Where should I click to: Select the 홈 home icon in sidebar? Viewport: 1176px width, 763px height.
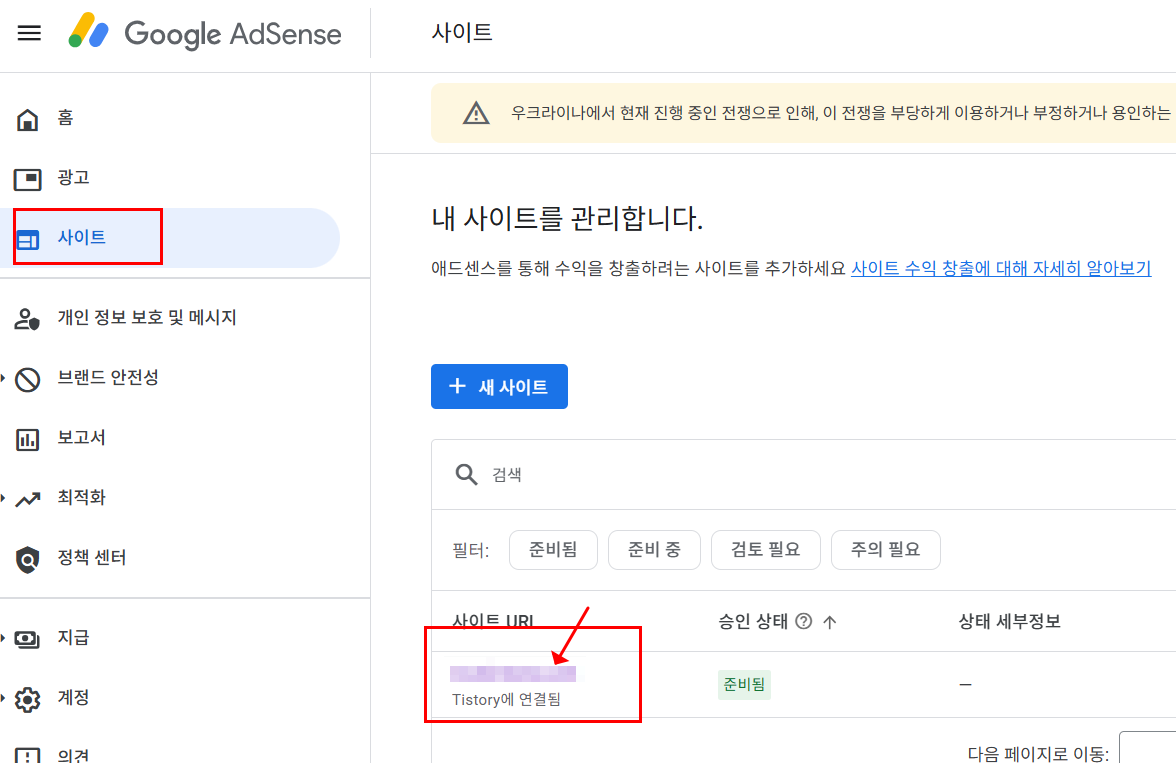point(29,118)
